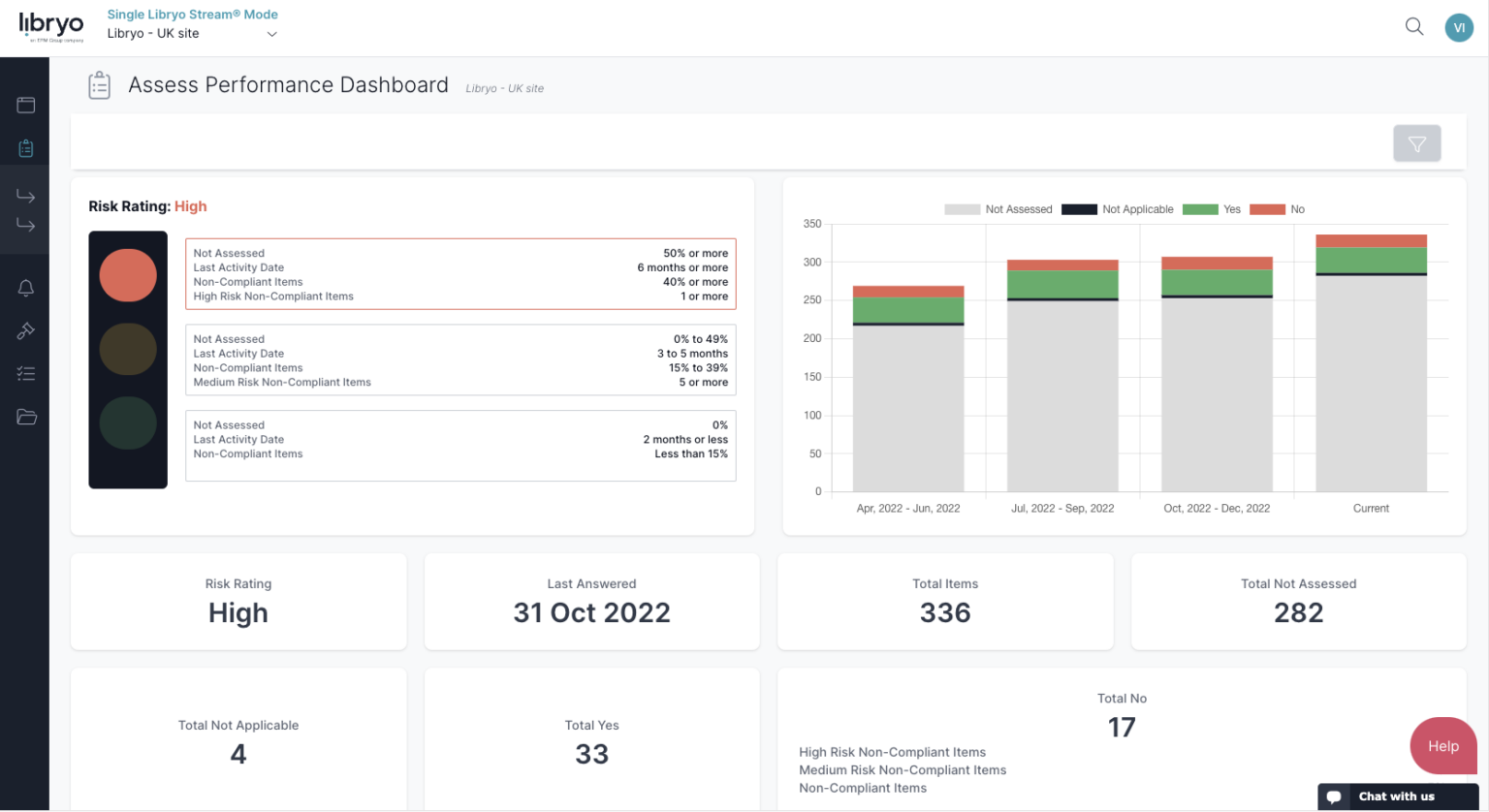Click the Assess Performance Dashboard header

(288, 85)
